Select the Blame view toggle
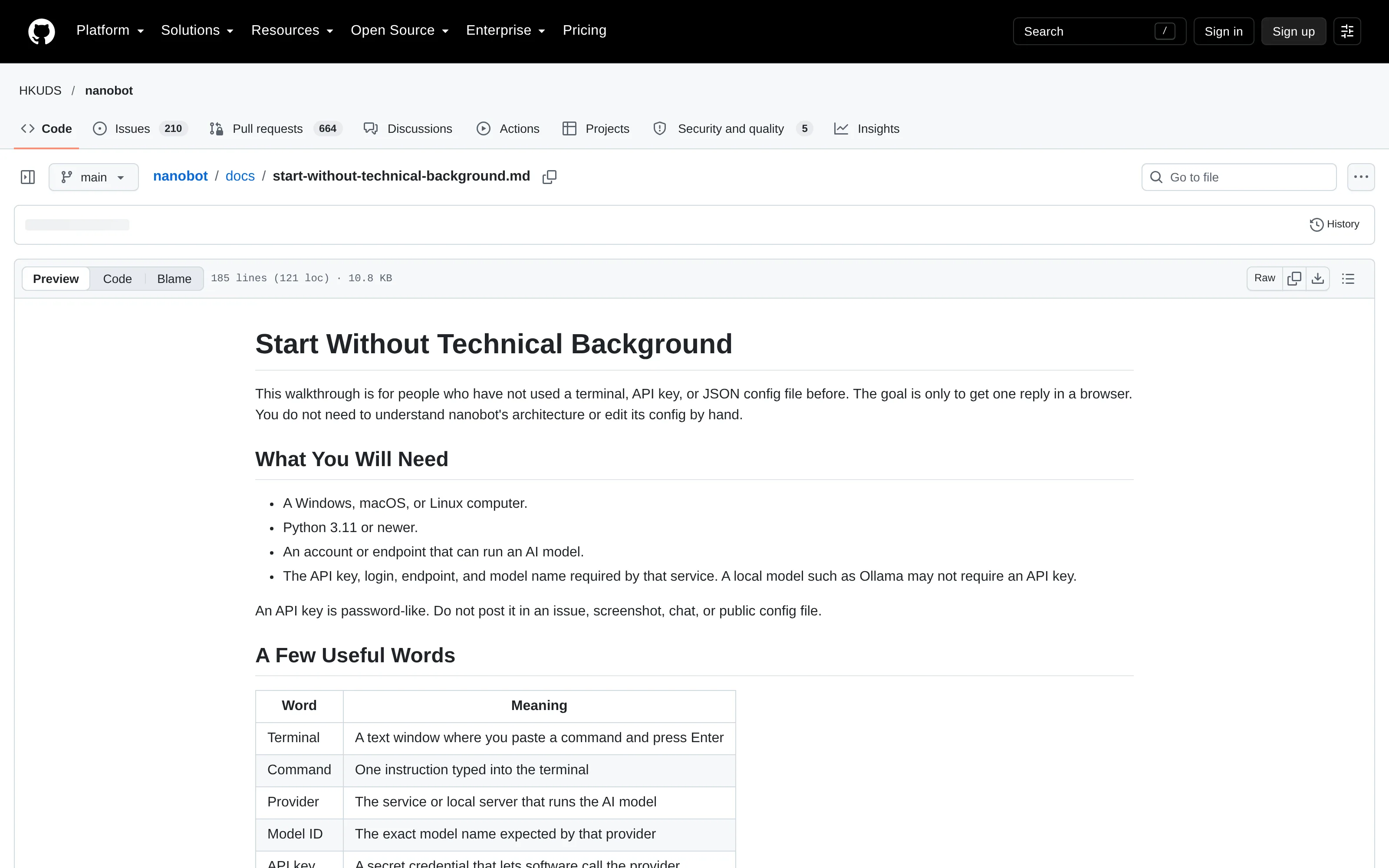Viewport: 1389px width, 868px height. coord(174,279)
